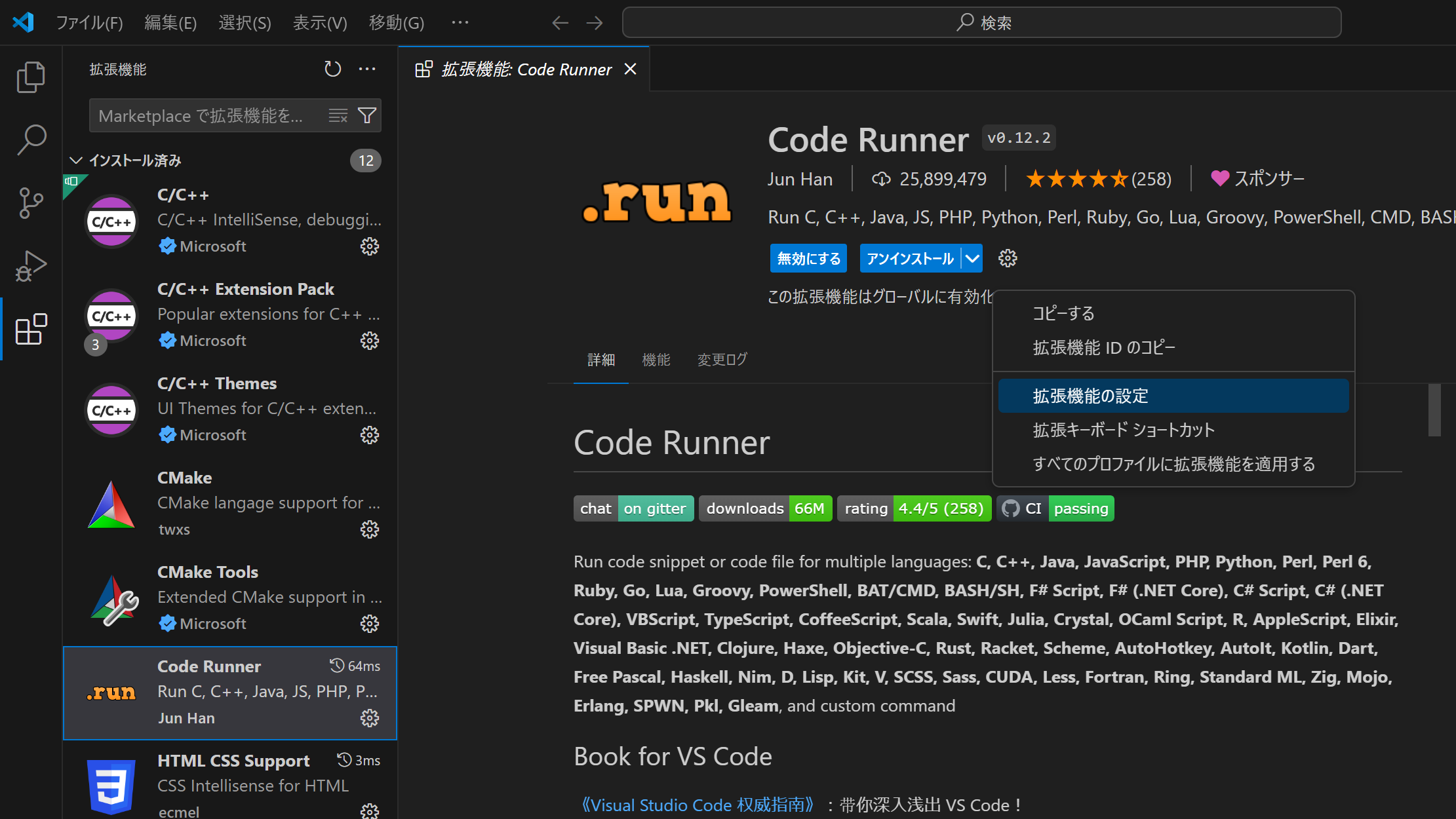Click the rating 4.4/5 badge
The image size is (1456, 819).
tap(915, 508)
